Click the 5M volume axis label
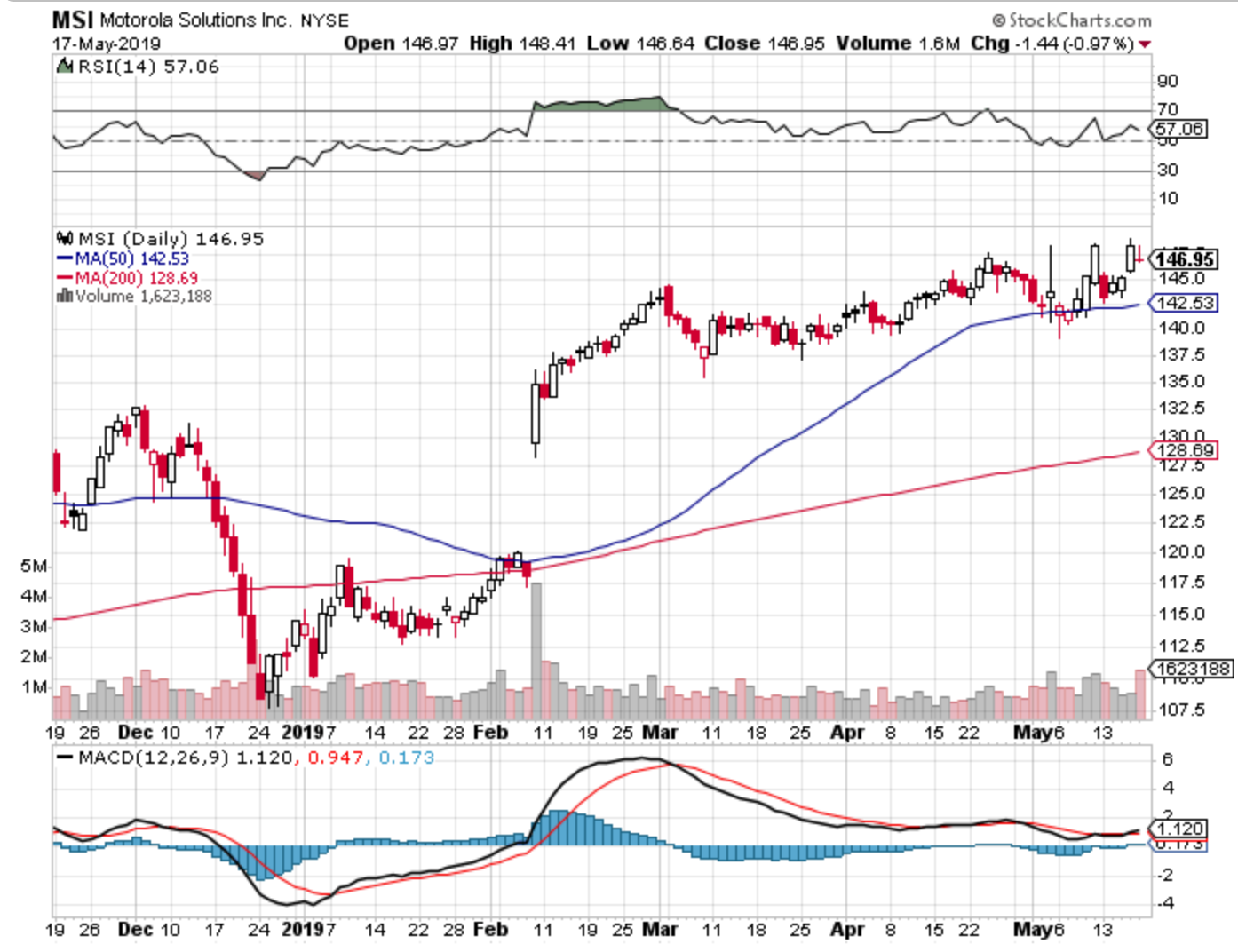The image size is (1238, 952). click(x=34, y=566)
